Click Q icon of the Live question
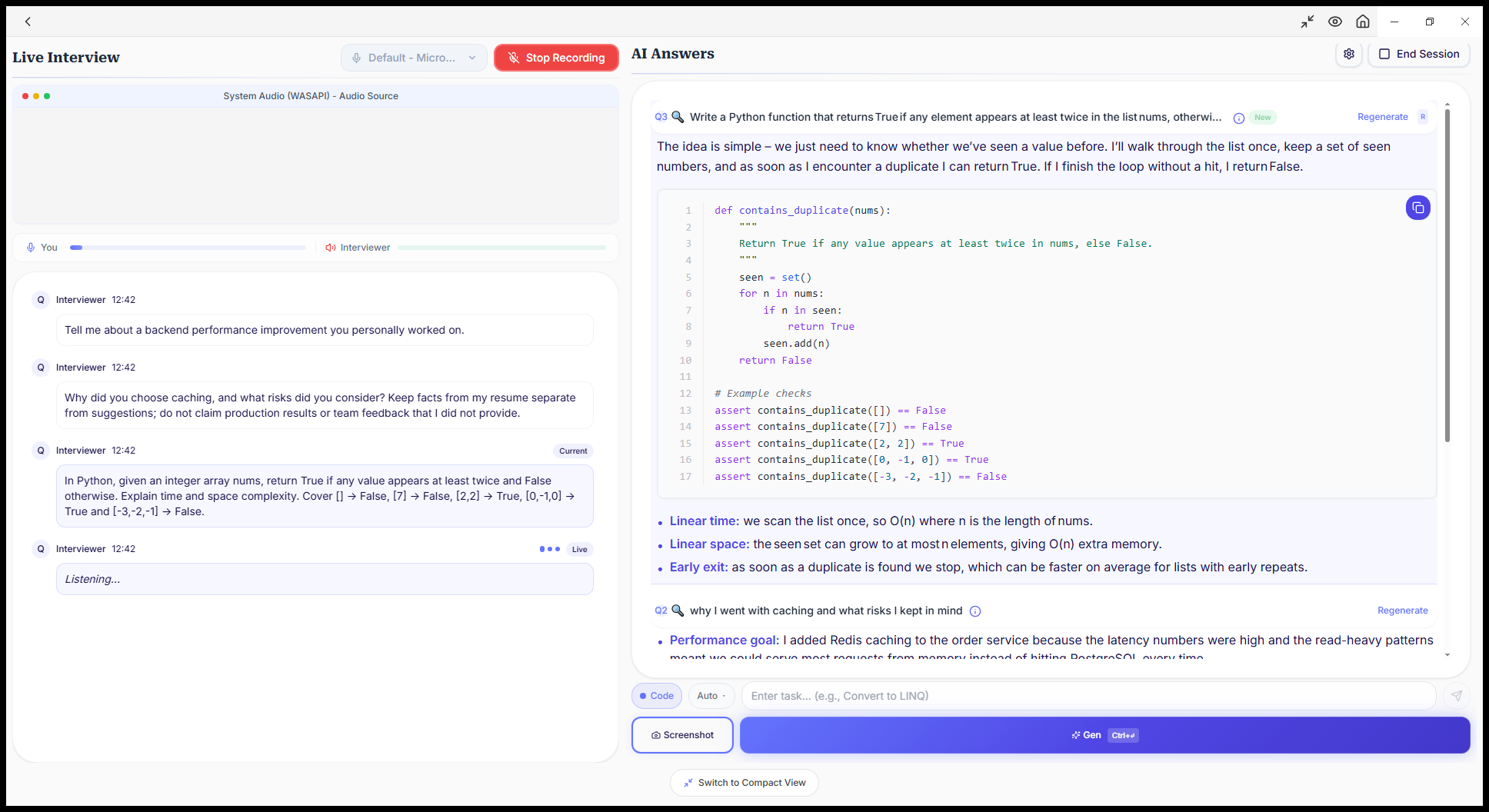Image resolution: width=1489 pixels, height=812 pixels. [x=41, y=549]
